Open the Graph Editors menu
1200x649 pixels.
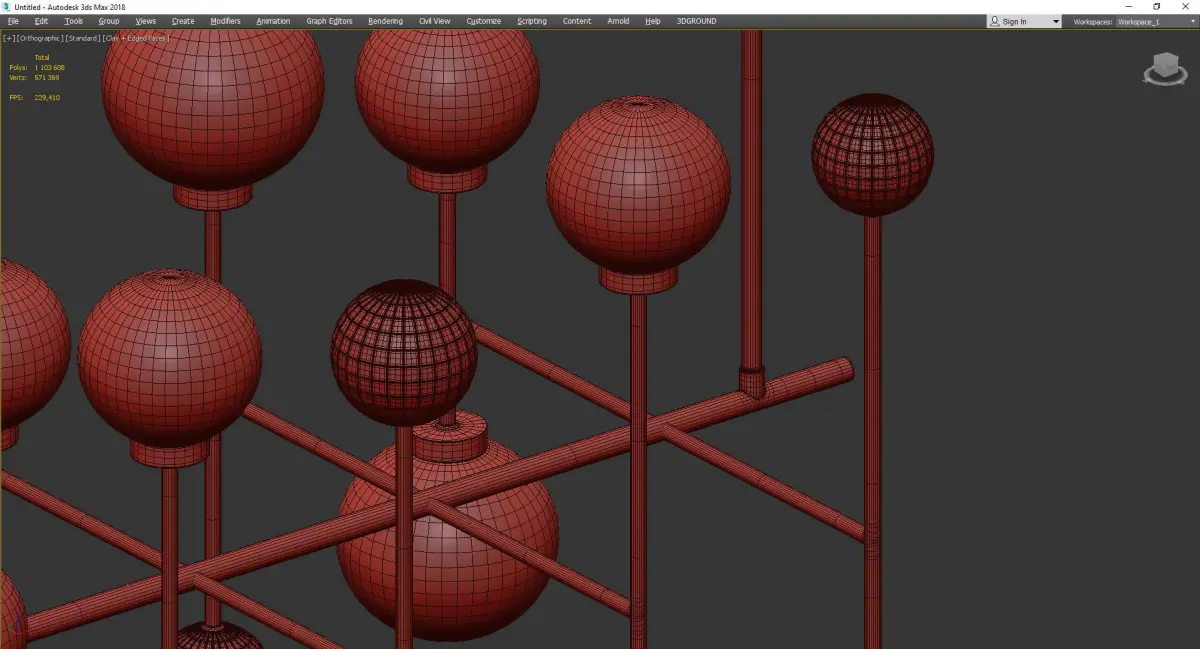329,21
